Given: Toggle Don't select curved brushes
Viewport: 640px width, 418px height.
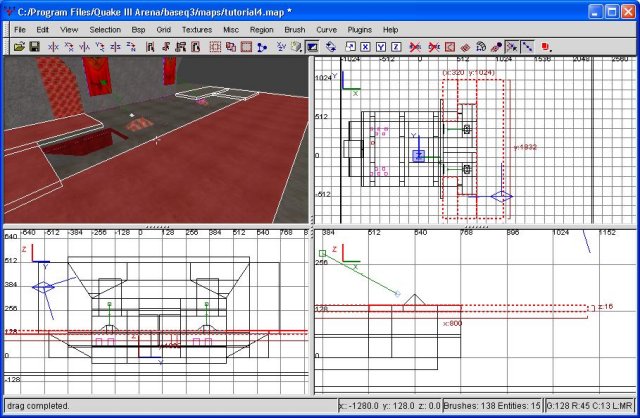Looking at the screenshot, I should [x=434, y=47].
